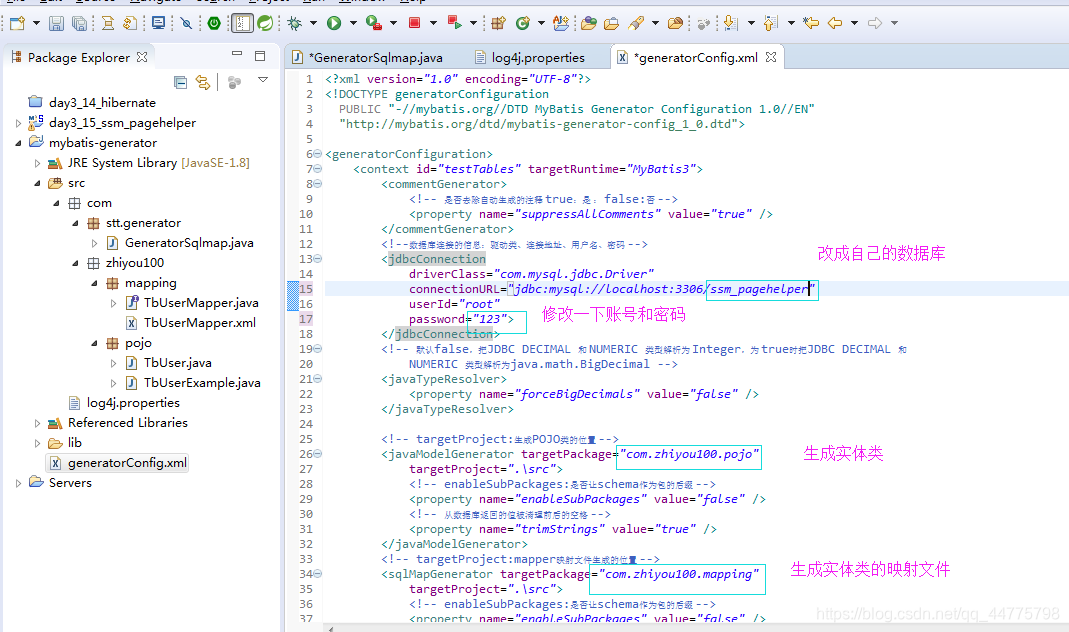Screen dimensions: 1069x632
Task: Open the New wizard dropdown arrow
Action: tap(36, 23)
